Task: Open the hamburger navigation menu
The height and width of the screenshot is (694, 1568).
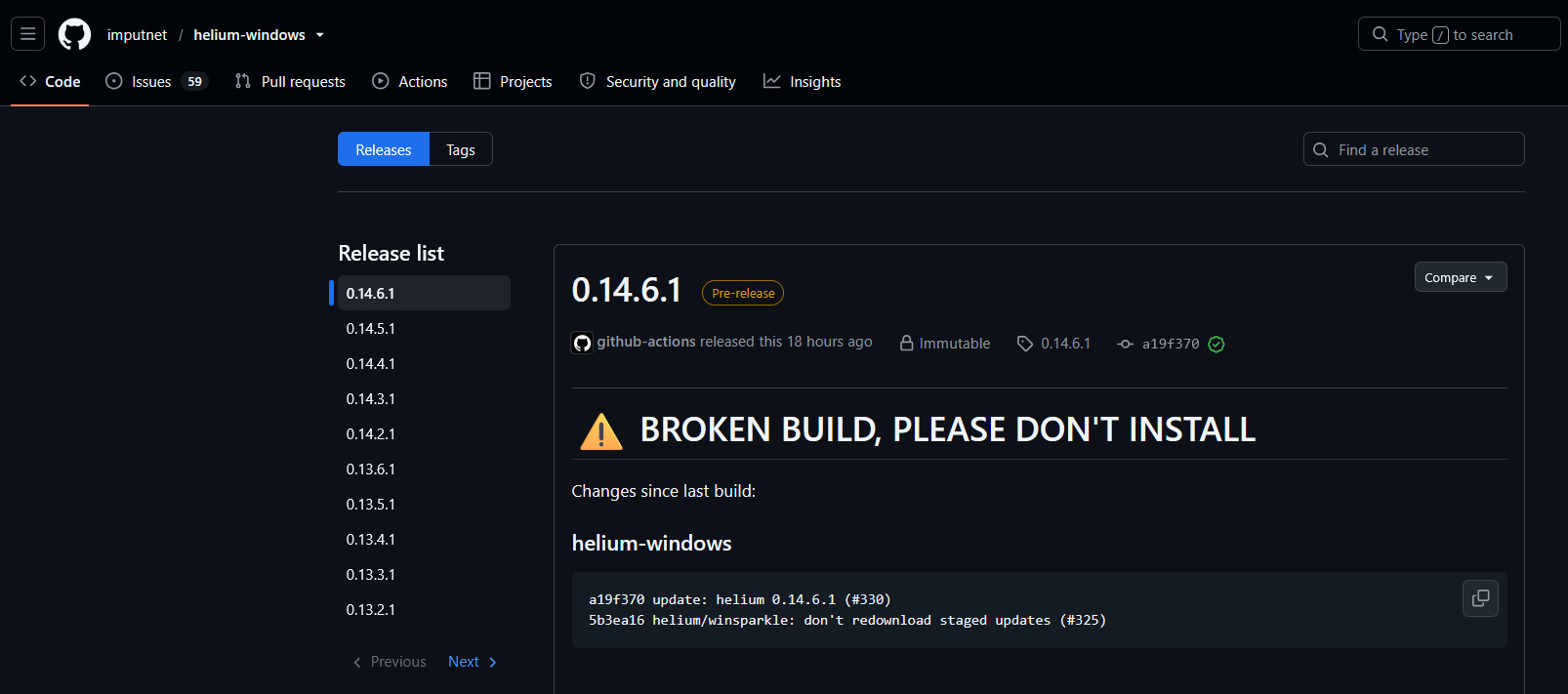Action: [27, 34]
